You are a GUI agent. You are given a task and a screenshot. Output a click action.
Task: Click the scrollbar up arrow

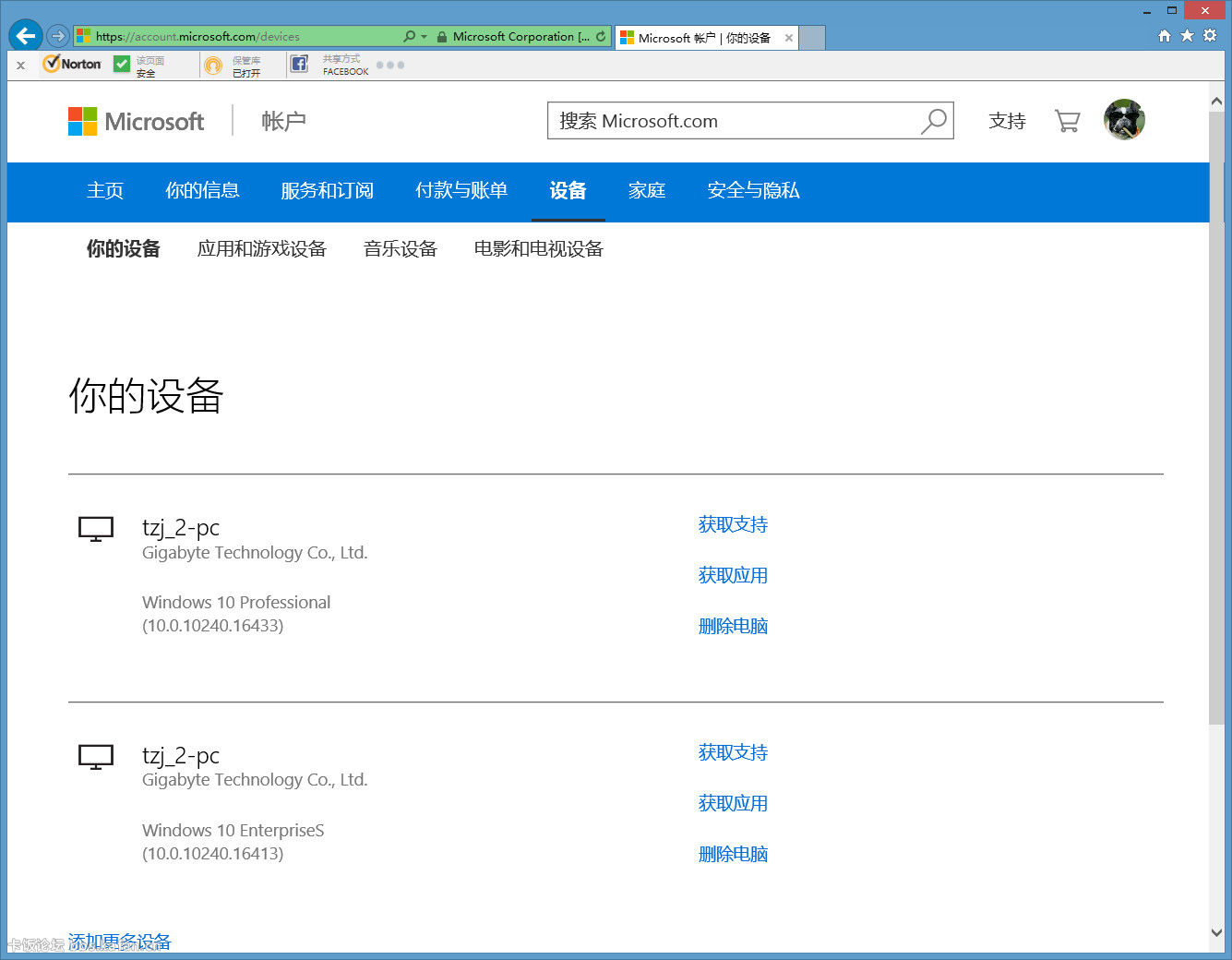tap(1216, 102)
